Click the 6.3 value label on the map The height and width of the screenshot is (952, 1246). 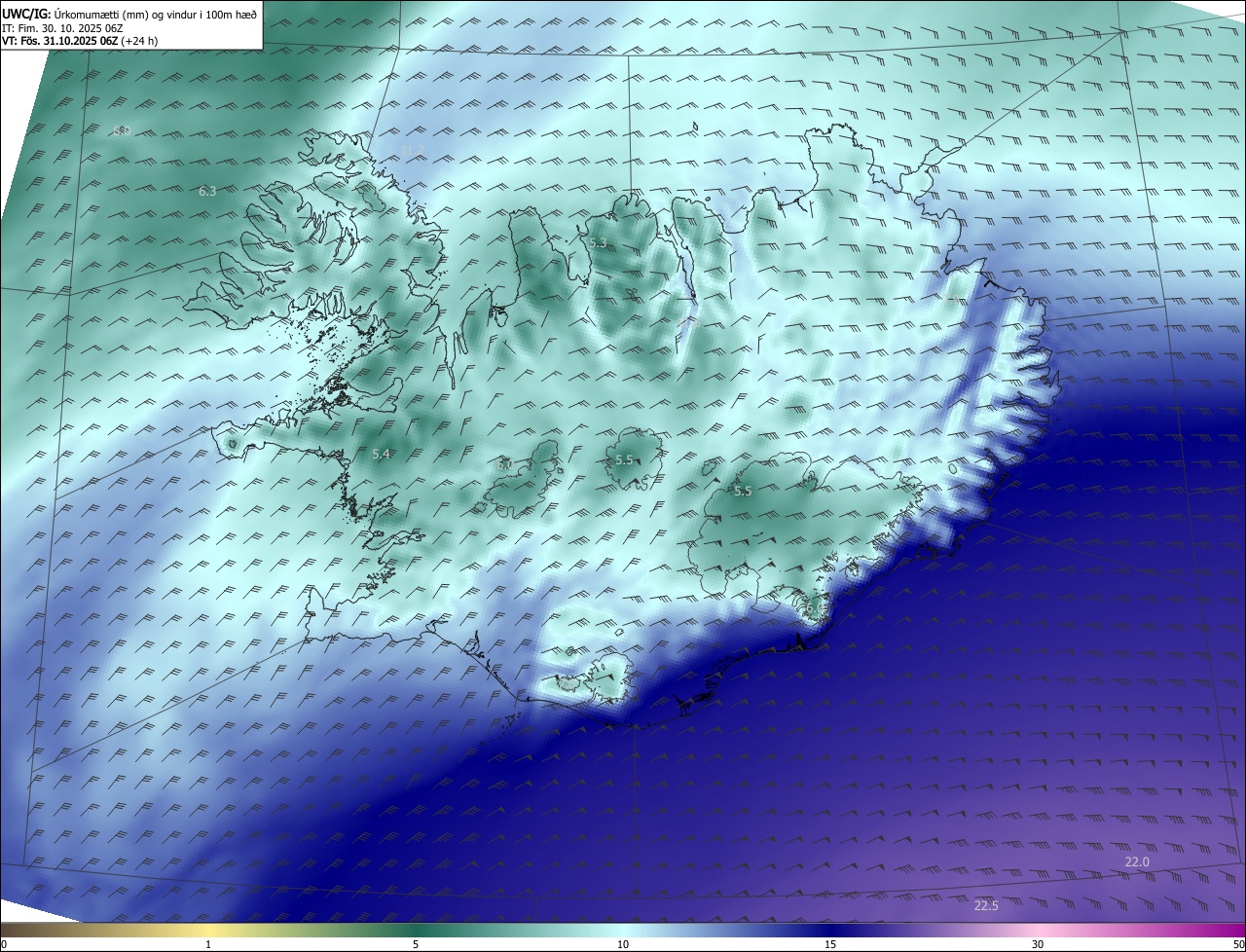207,192
